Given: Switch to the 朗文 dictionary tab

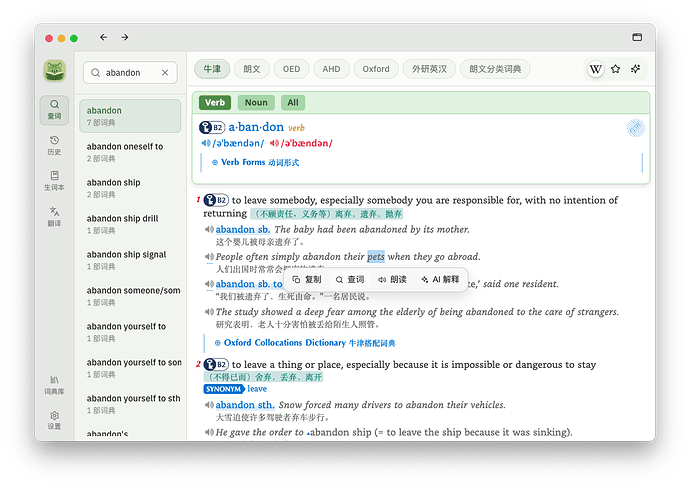Looking at the screenshot, I should pyautogui.click(x=252, y=69).
